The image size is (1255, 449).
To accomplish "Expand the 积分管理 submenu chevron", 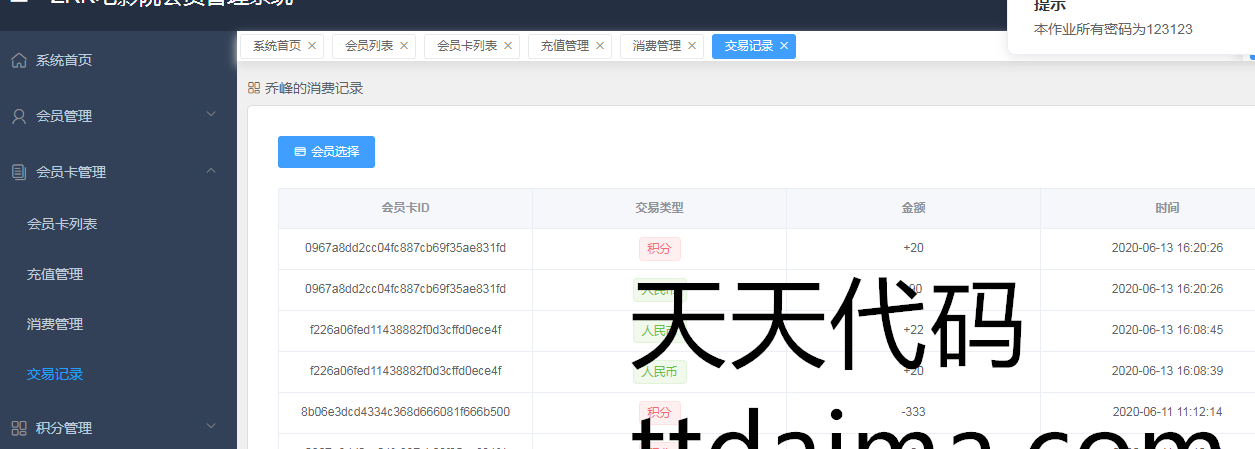I will [x=211, y=427].
